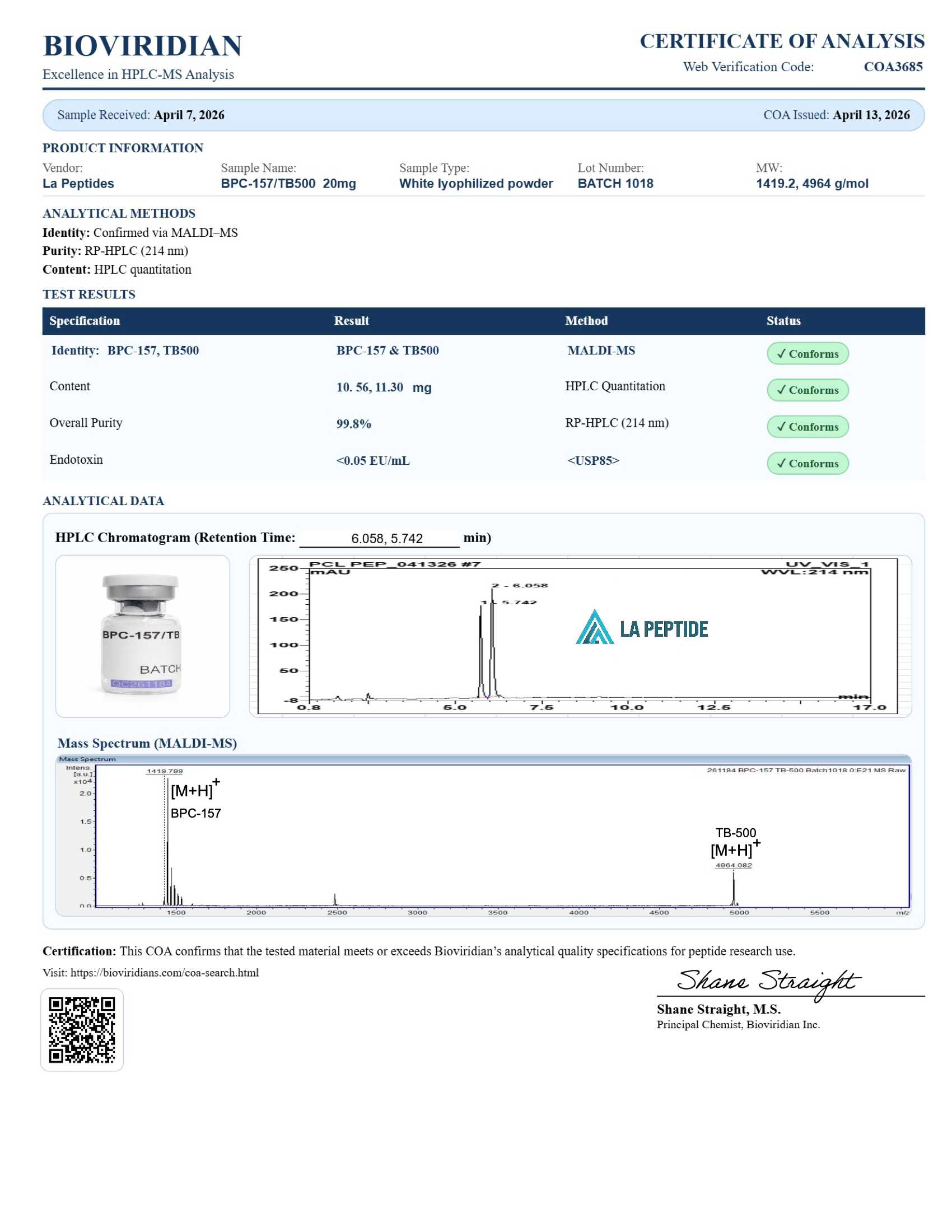Click the web verification code COA3685
952x1232 pixels.
click(893, 67)
